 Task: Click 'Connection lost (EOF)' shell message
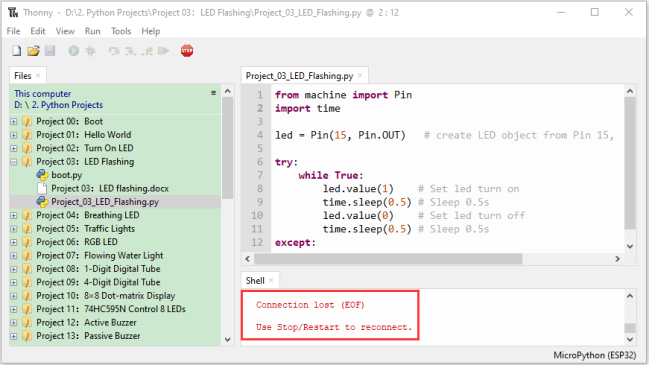point(310,305)
